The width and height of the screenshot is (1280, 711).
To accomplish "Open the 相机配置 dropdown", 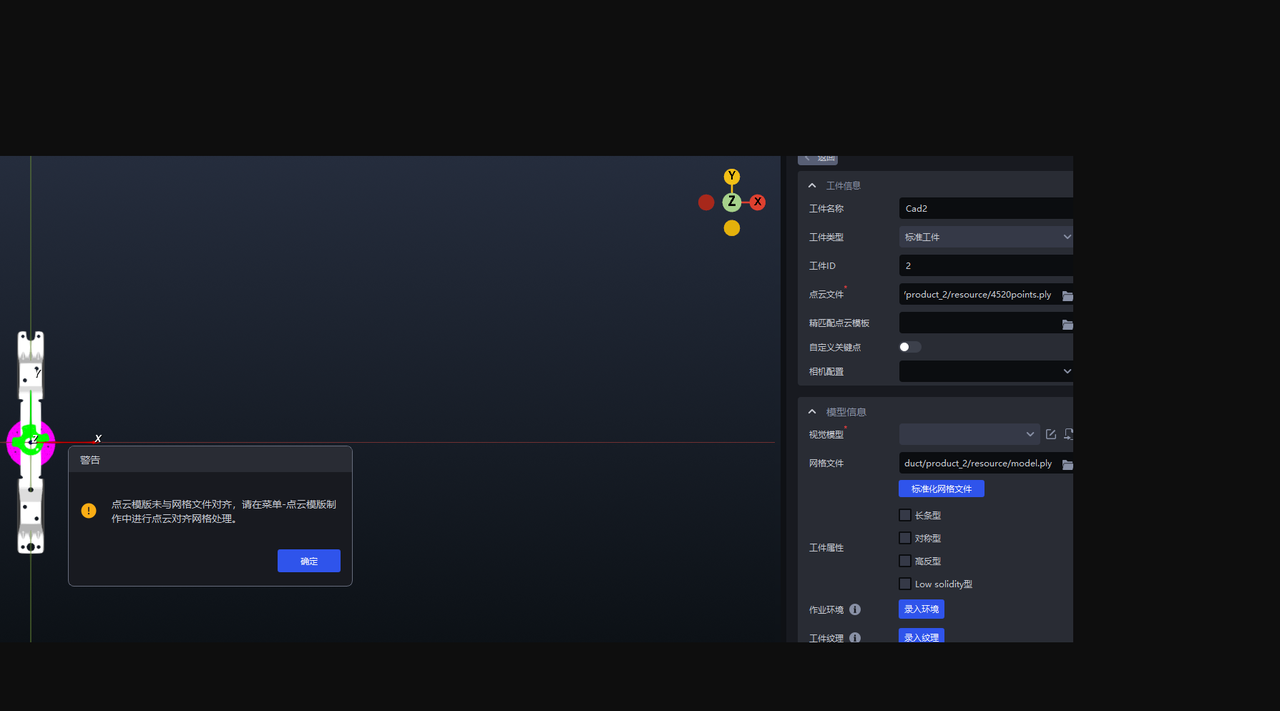I will pos(985,371).
